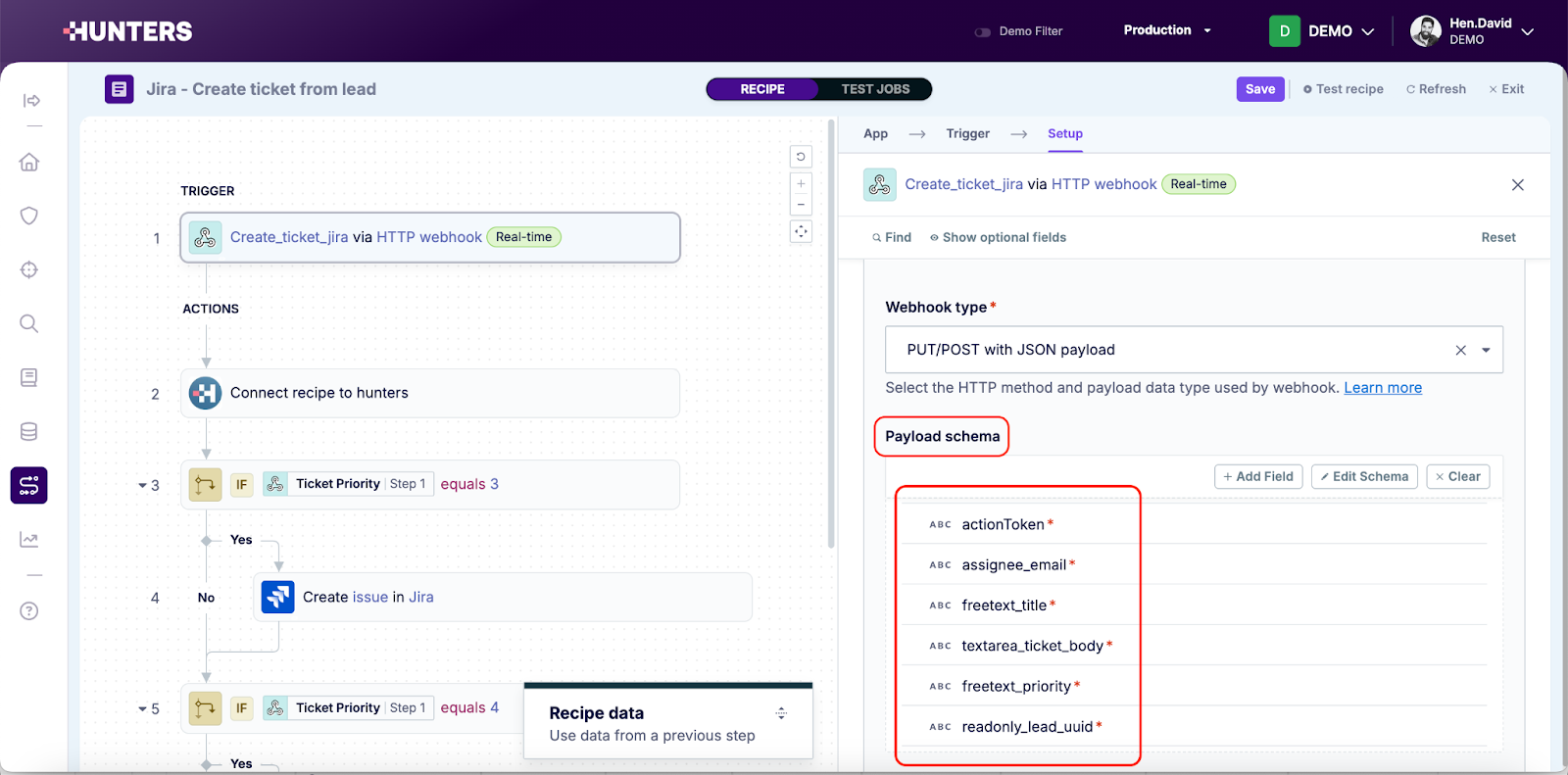Select the Create issue in Jira step

click(503, 597)
